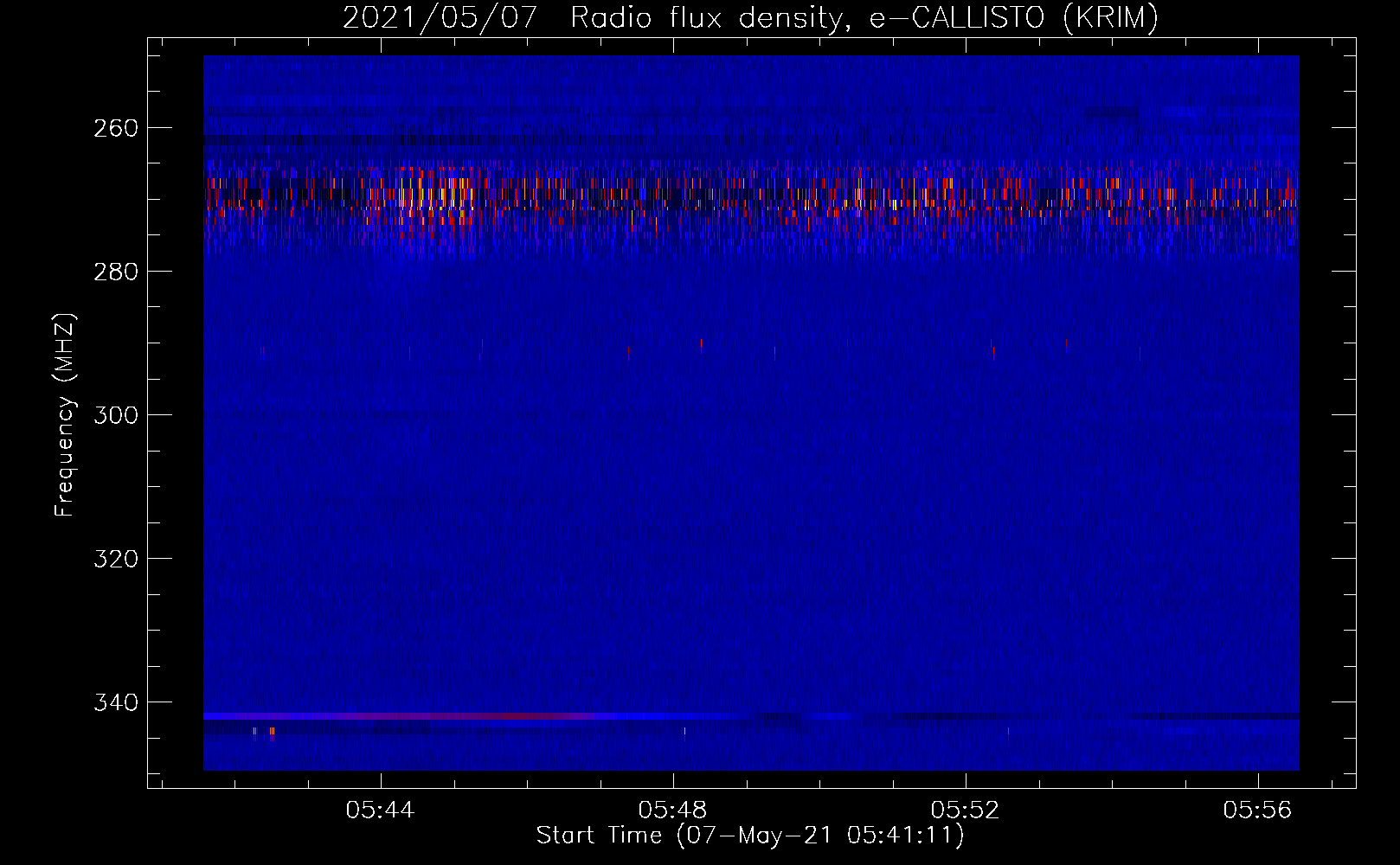Screen dimensions: 1400x865
Task: Click the 05:56 time tick label
Action: click(1257, 810)
